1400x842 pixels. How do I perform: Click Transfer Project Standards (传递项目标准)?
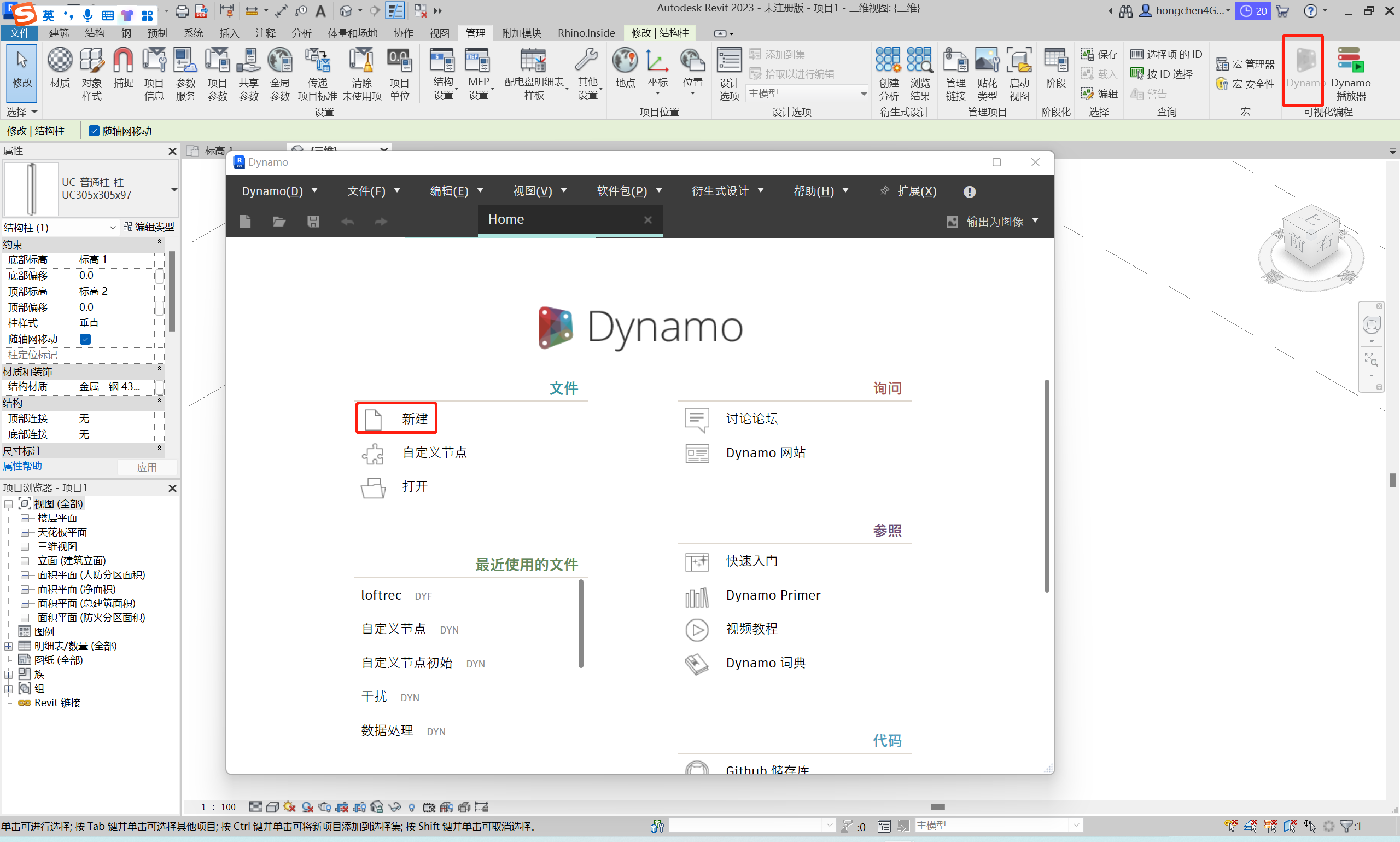[317, 74]
